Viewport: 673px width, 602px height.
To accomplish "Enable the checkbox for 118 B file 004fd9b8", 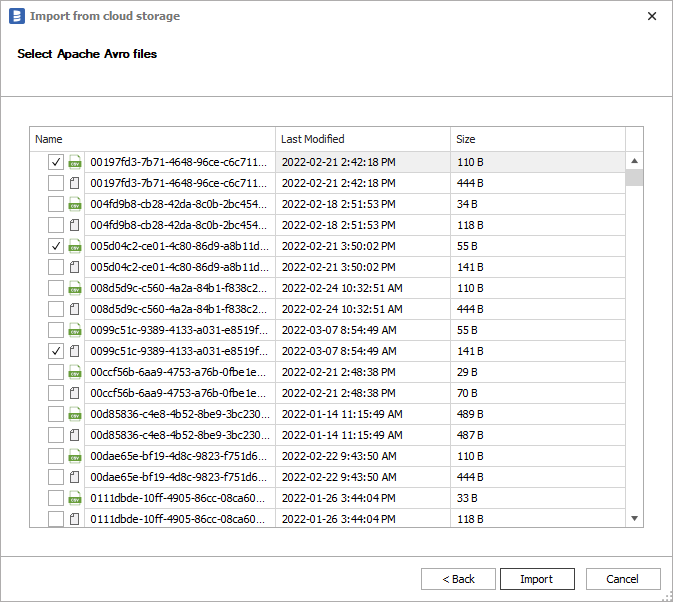I will point(56,225).
